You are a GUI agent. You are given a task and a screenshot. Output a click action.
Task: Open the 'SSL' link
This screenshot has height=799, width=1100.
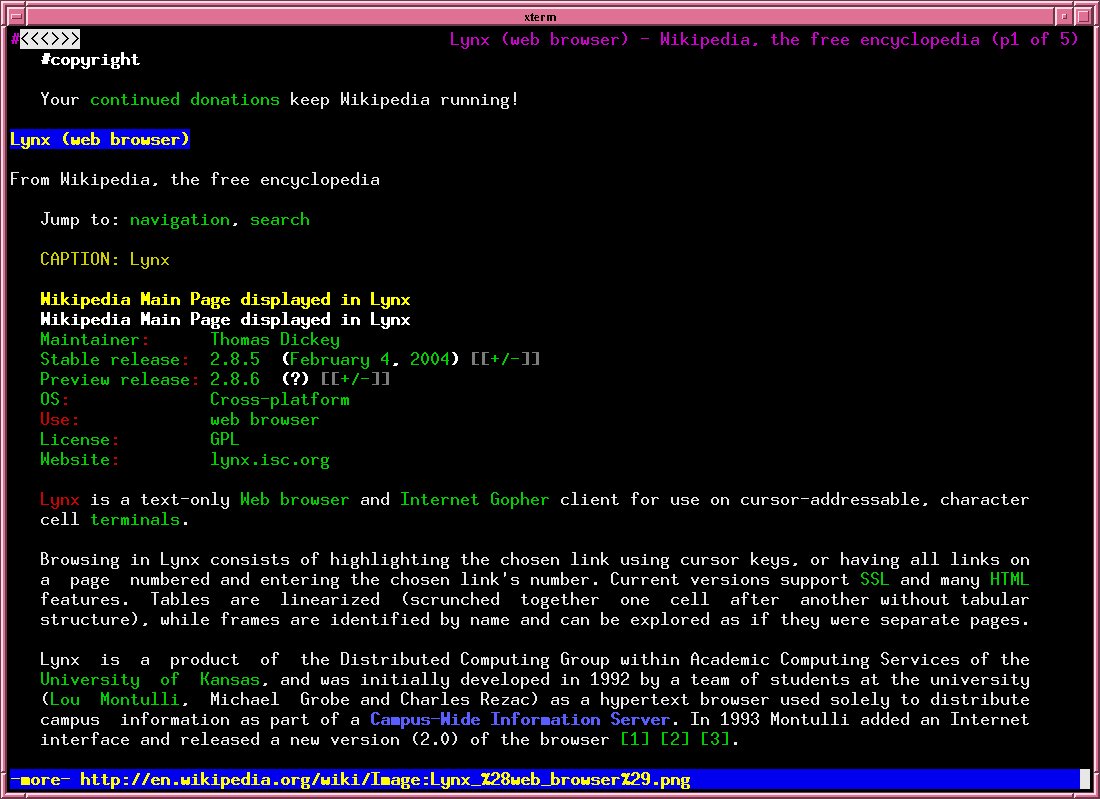875,579
